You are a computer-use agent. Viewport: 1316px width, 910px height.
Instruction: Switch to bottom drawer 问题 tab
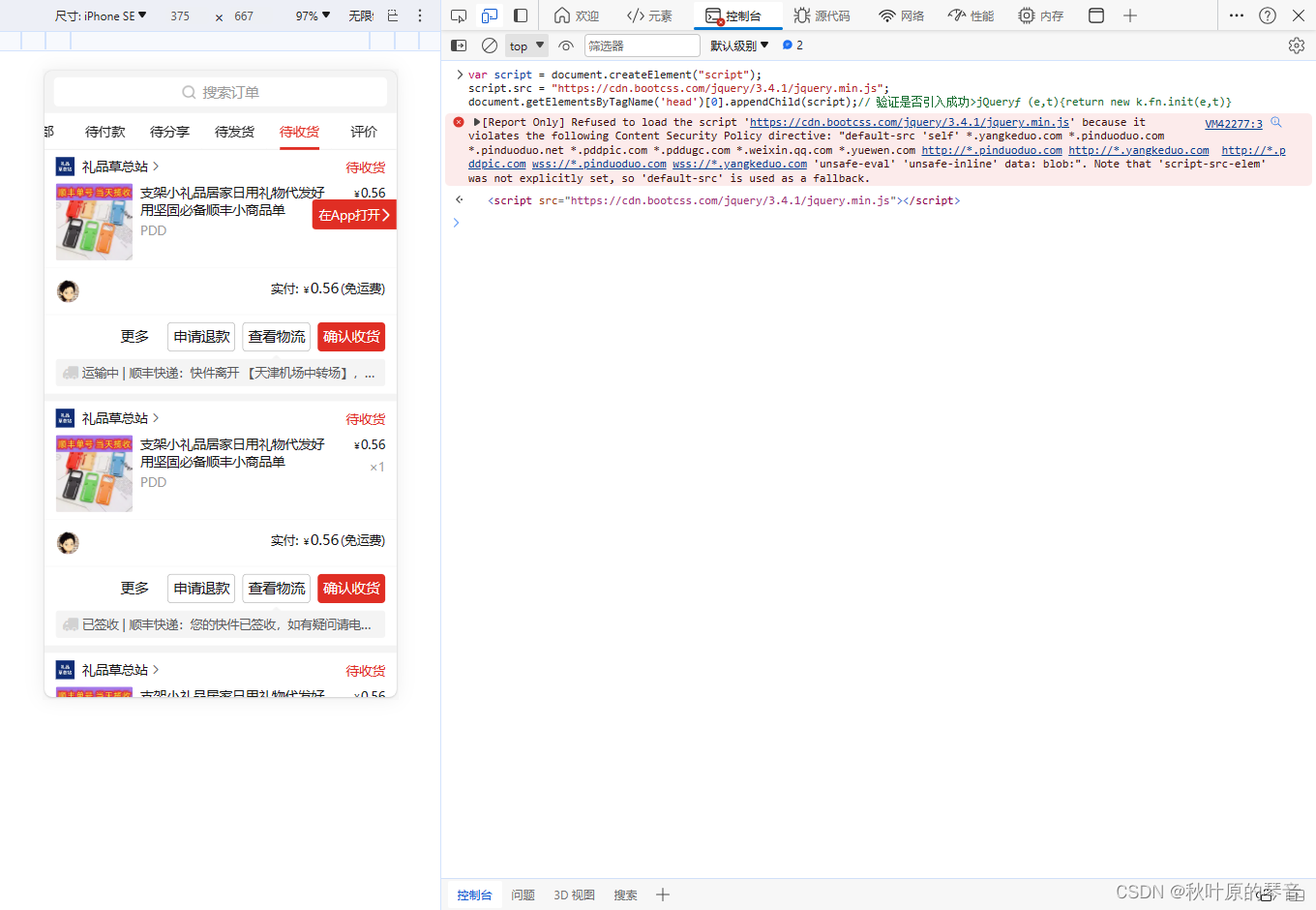pos(523,895)
